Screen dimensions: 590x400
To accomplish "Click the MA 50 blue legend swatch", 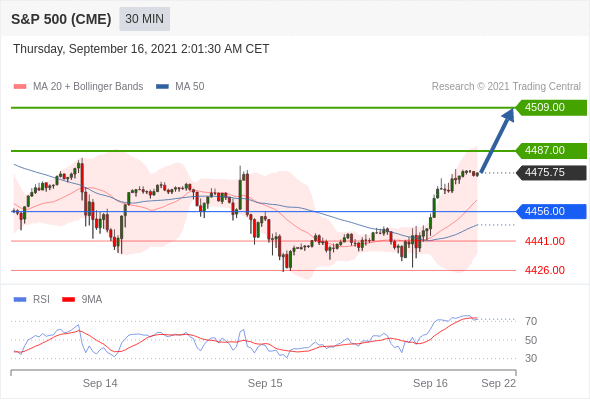I will pos(162,87).
